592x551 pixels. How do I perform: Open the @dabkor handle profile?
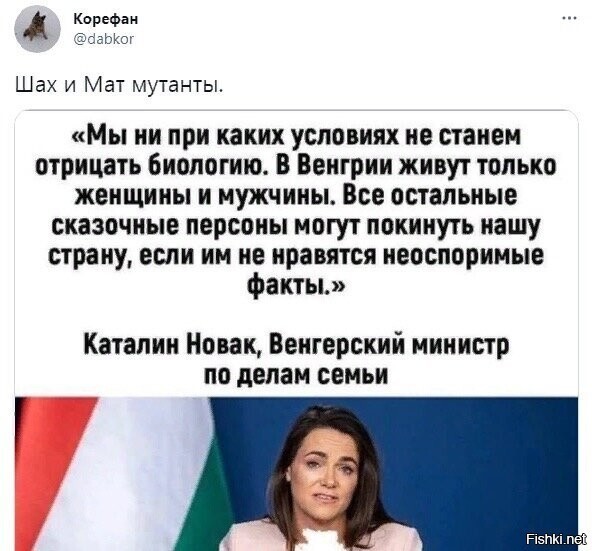point(103,39)
